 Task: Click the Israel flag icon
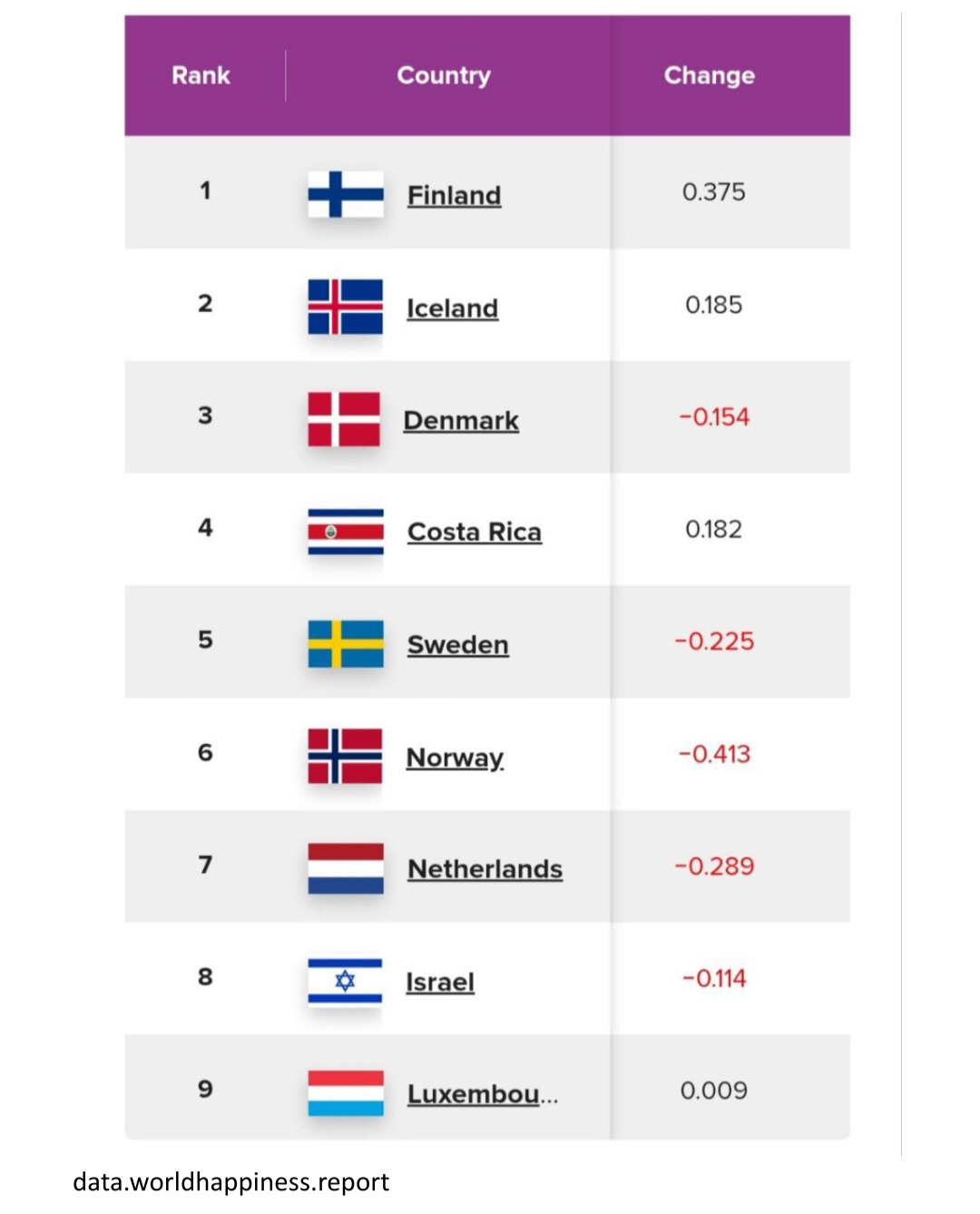345,981
